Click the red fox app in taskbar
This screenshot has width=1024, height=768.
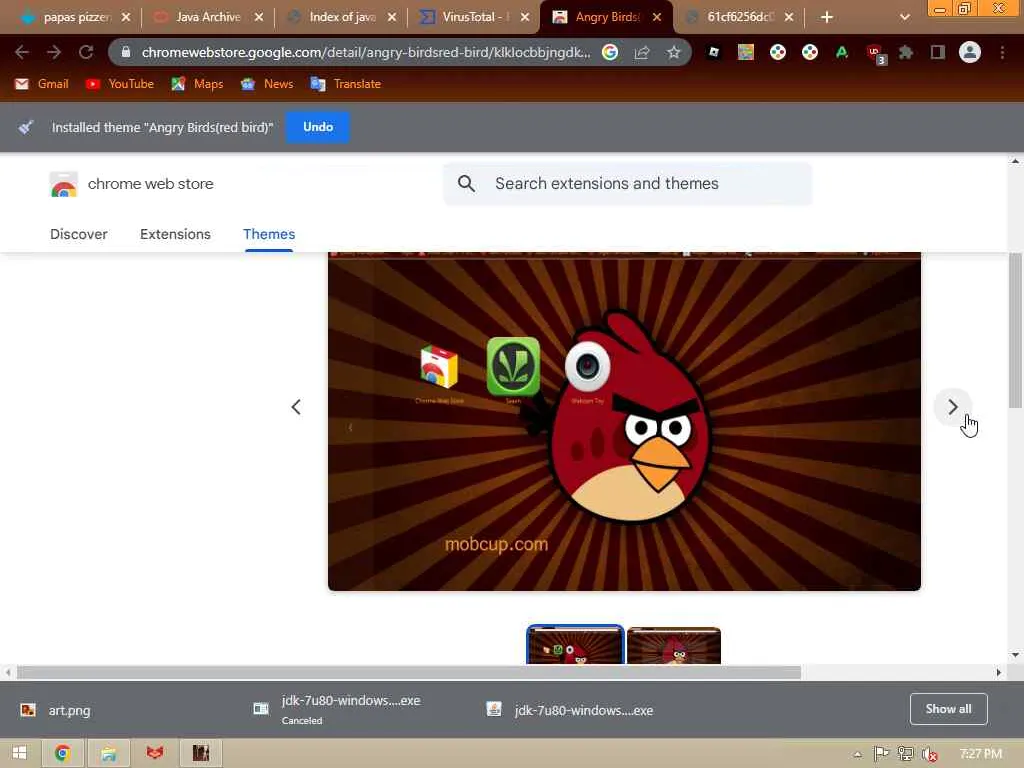pos(155,753)
